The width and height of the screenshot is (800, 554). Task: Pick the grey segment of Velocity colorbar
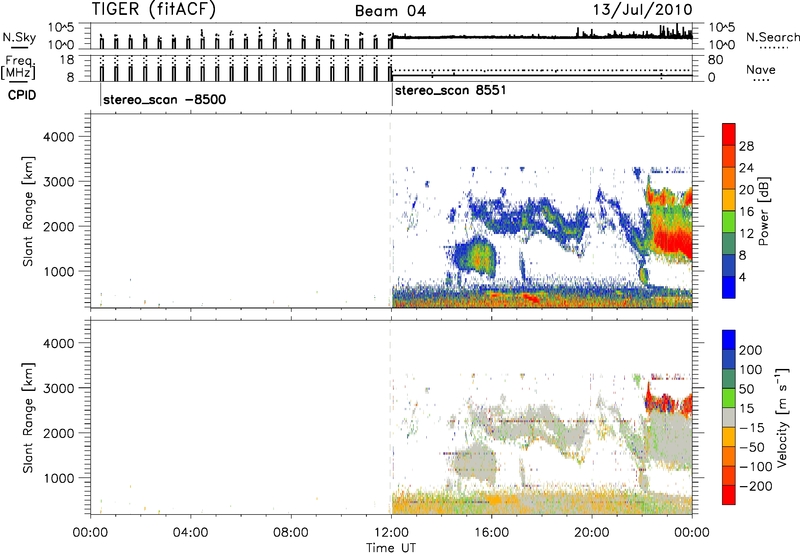729,417
